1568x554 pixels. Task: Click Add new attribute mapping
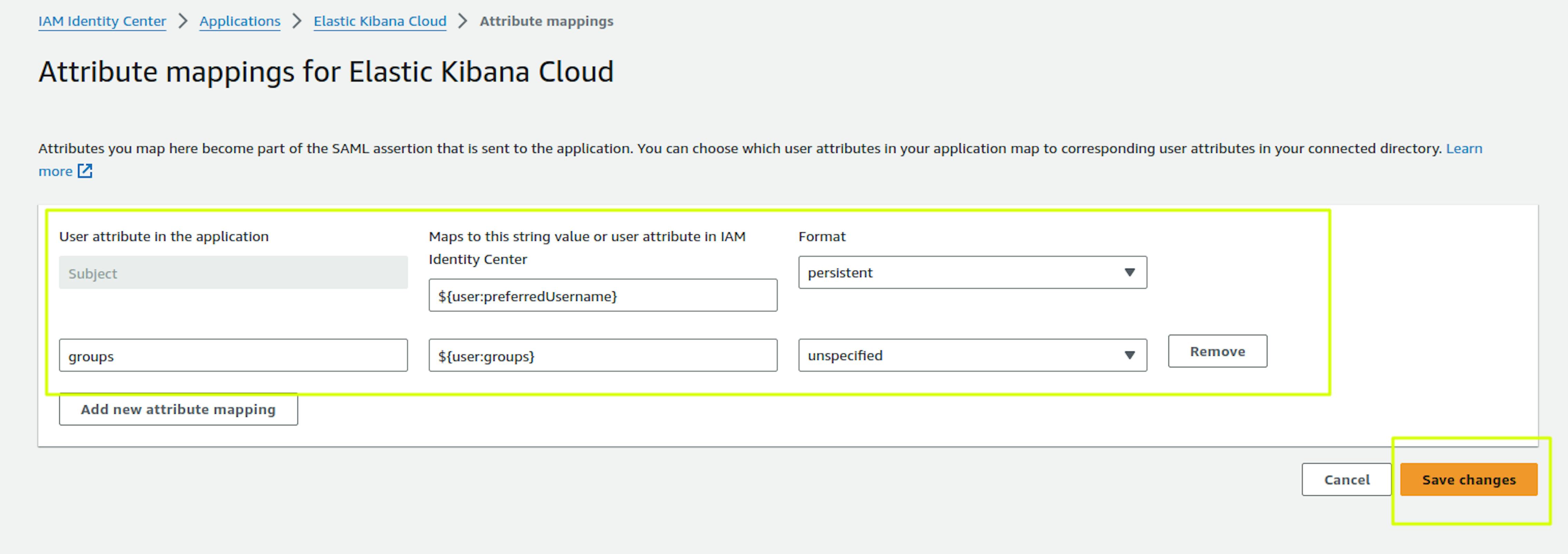point(178,409)
